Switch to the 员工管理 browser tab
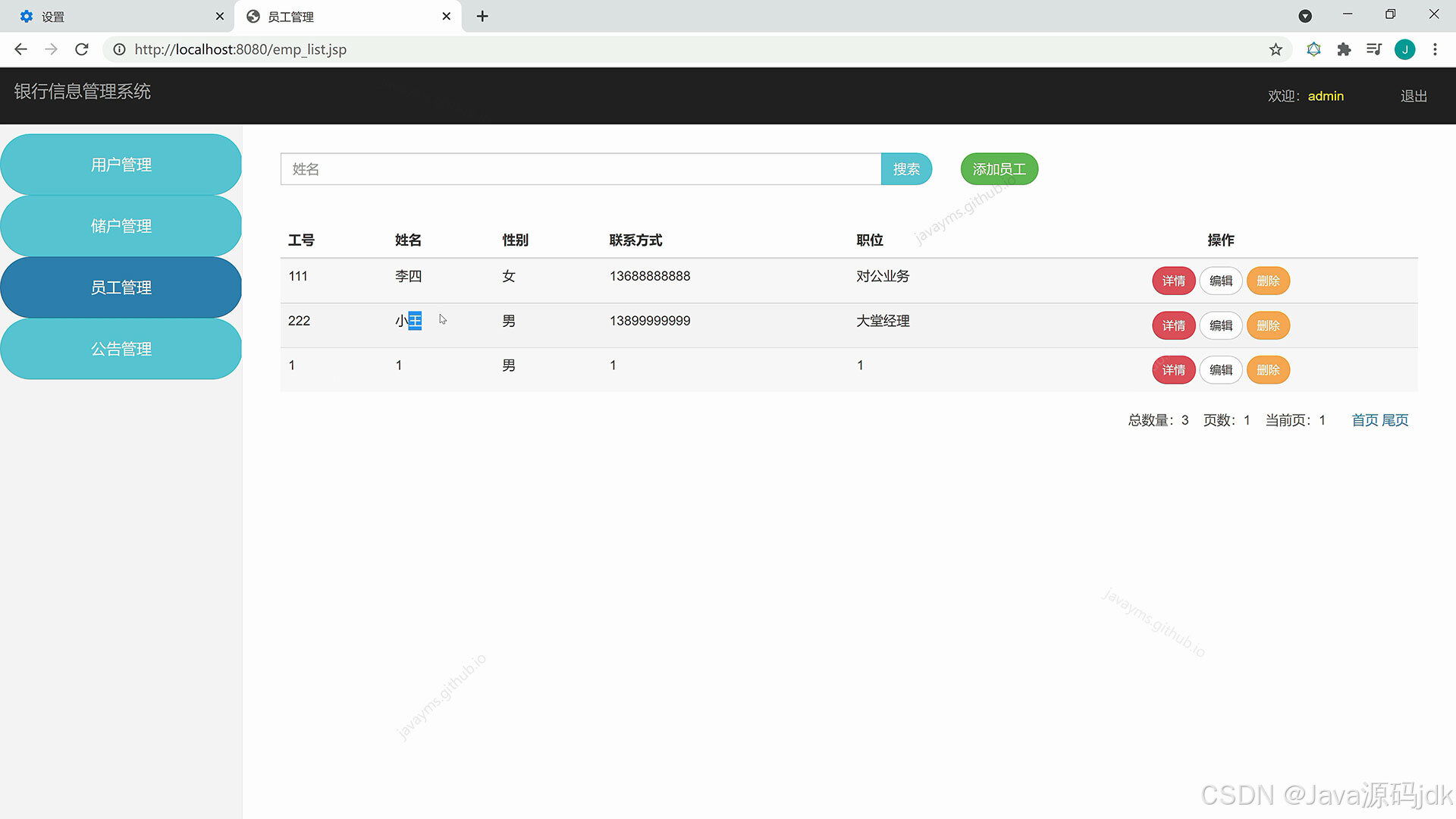1456x819 pixels. click(349, 16)
